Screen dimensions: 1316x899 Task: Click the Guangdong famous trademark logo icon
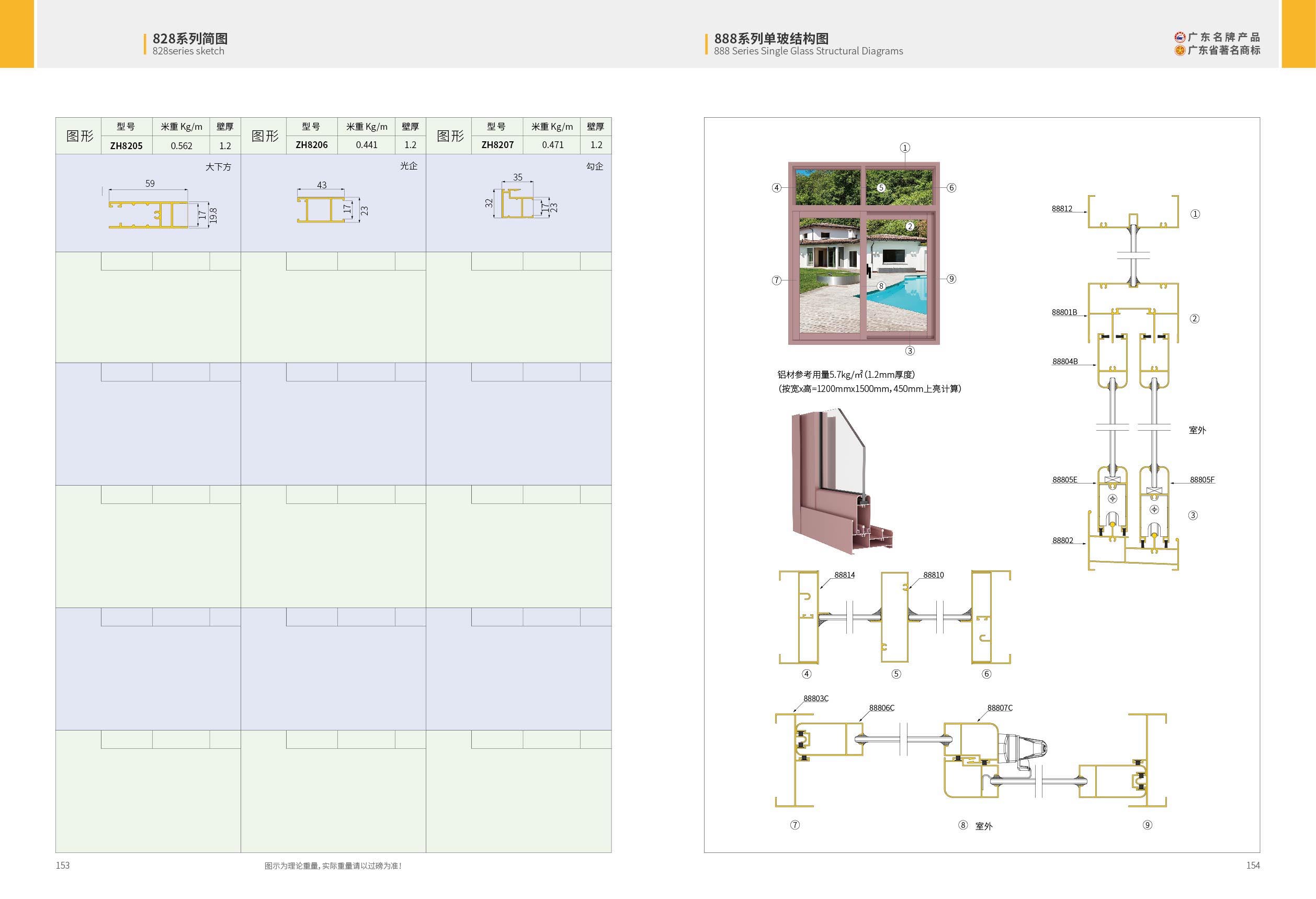pos(1179,50)
